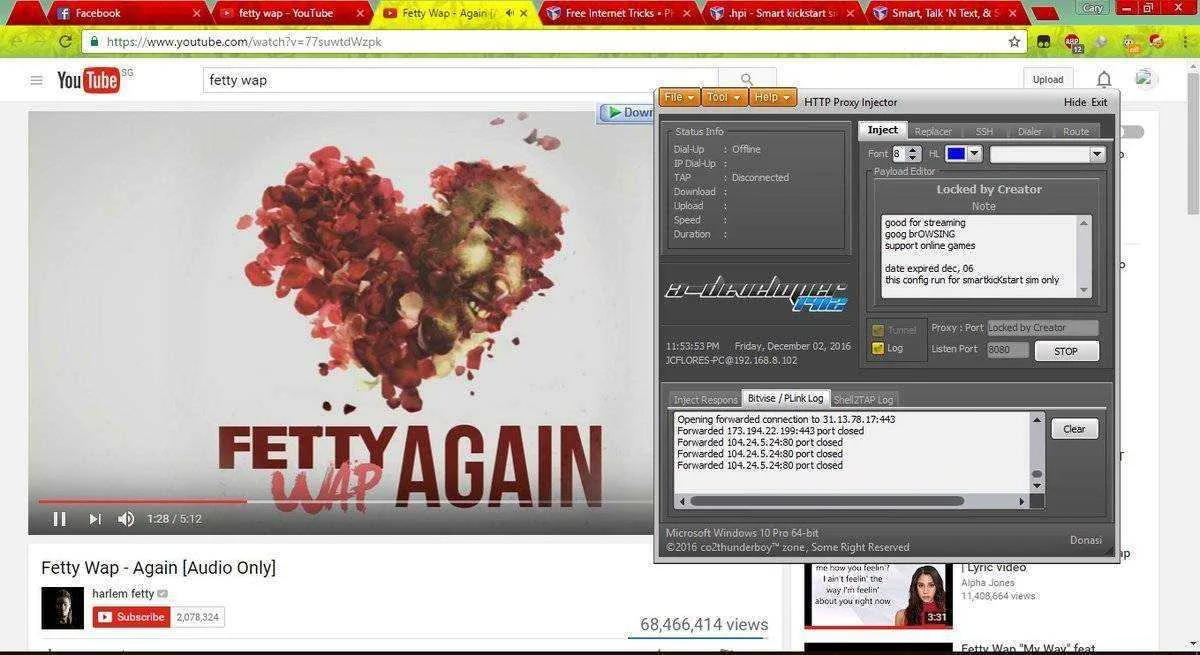The image size is (1200, 655).
Task: Mute tab via speaker icon on Fetty Wap tab
Action: pos(510,13)
